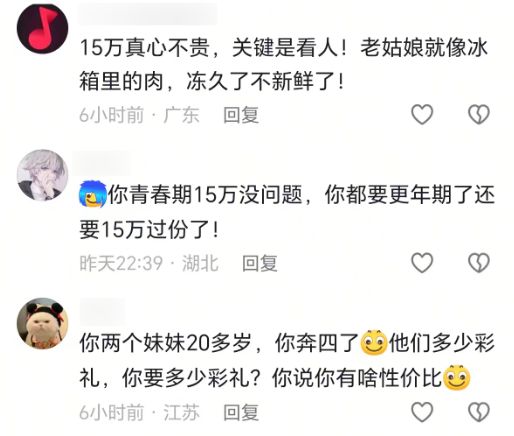514x436 pixels.
Task: Open blurred username above 15万真心不贵 comment
Action: tap(148, 15)
